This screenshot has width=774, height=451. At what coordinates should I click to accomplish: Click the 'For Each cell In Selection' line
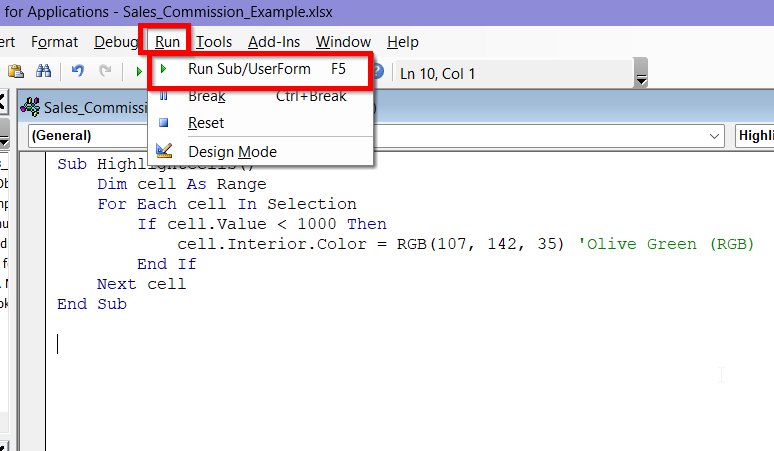tap(227, 204)
